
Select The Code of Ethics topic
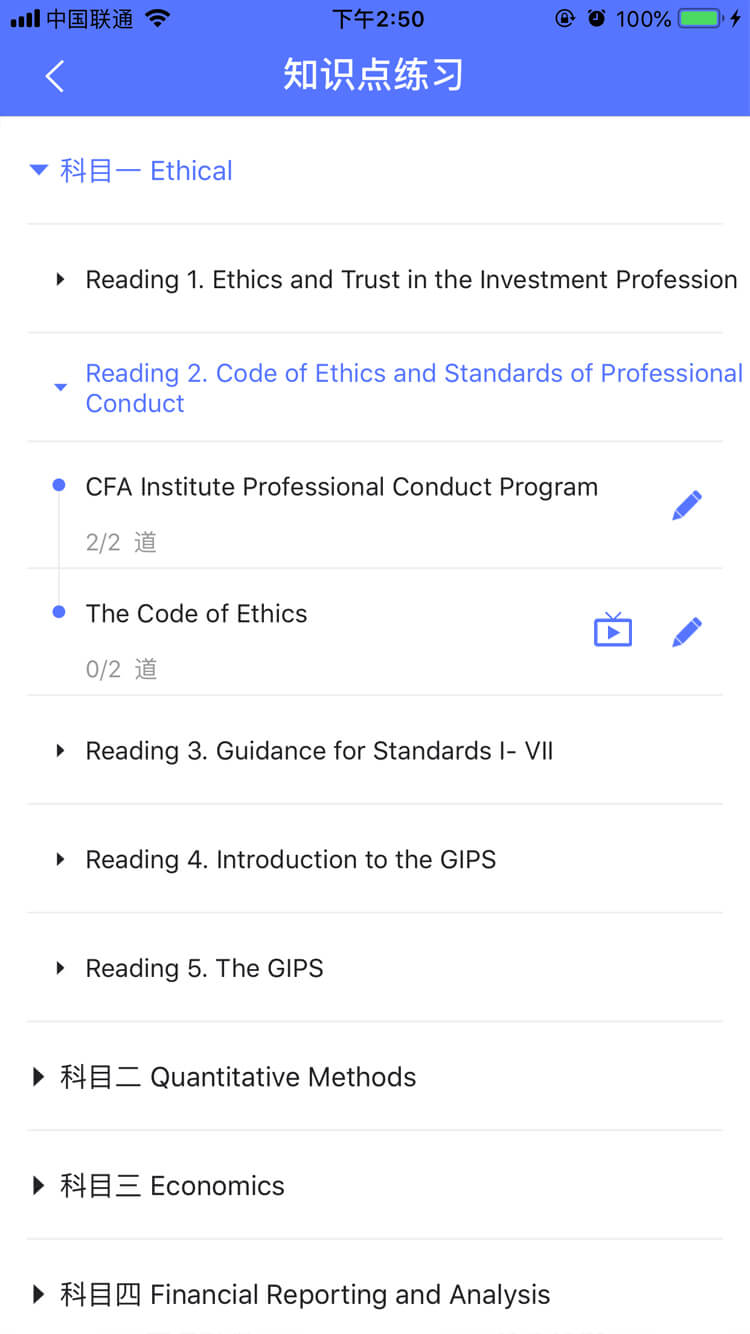(197, 614)
